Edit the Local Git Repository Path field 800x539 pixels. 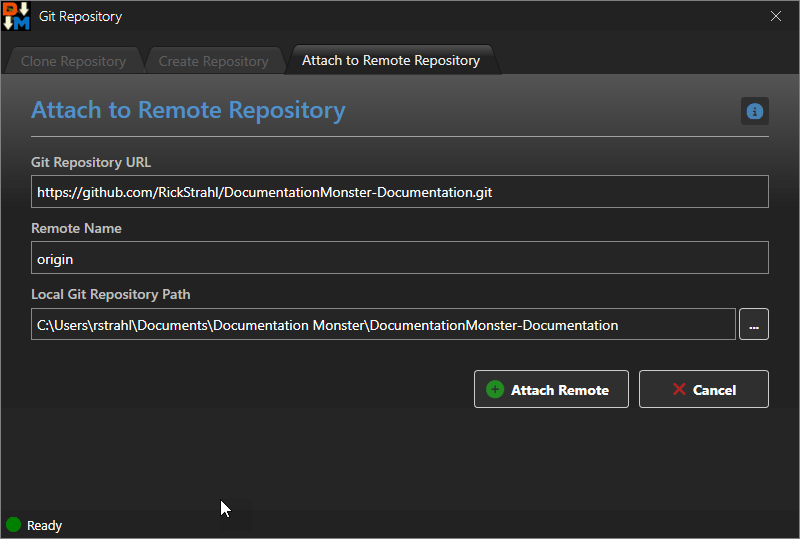click(383, 325)
